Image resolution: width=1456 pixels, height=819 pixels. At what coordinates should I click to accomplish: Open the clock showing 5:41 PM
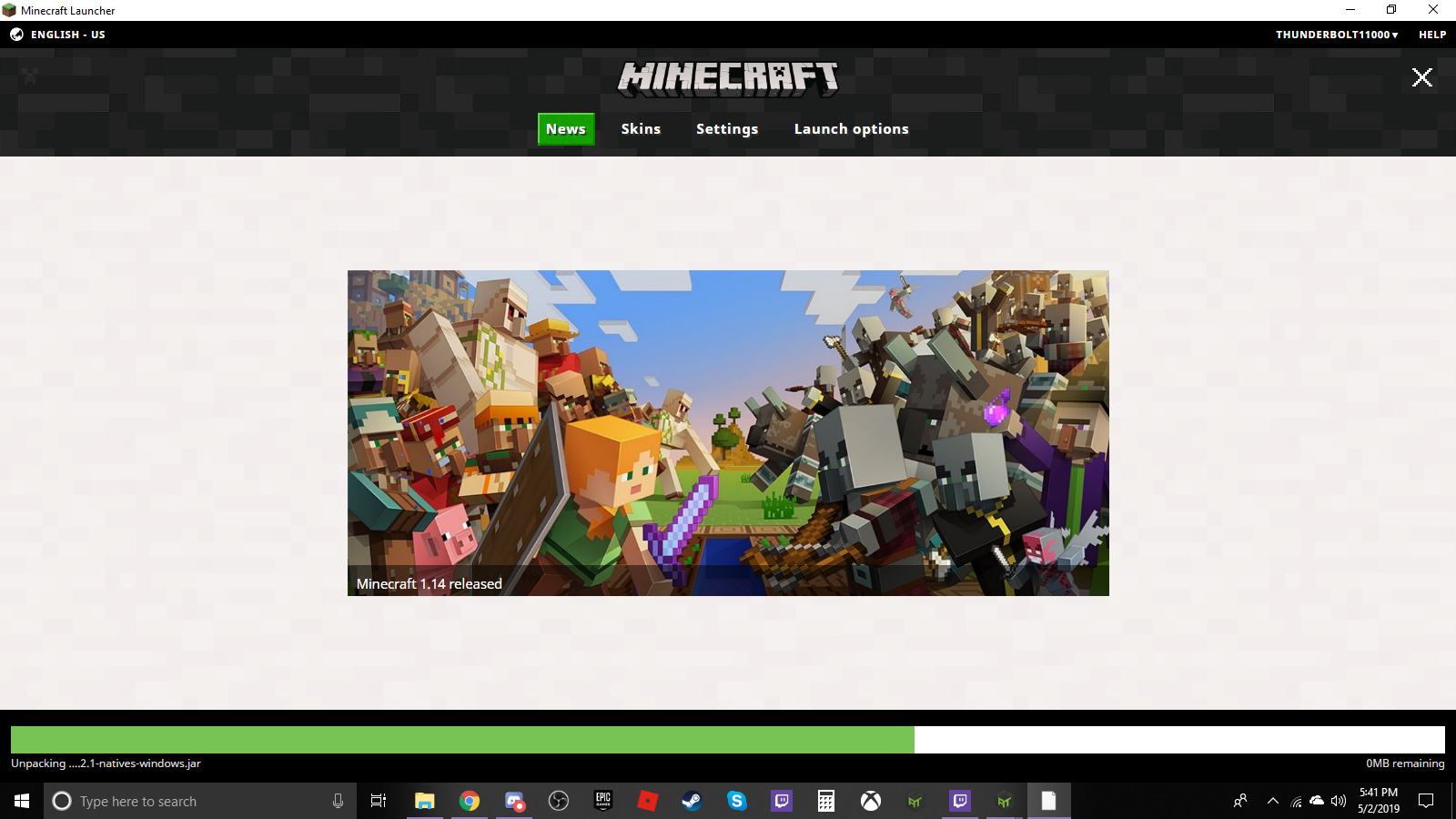[1379, 801]
